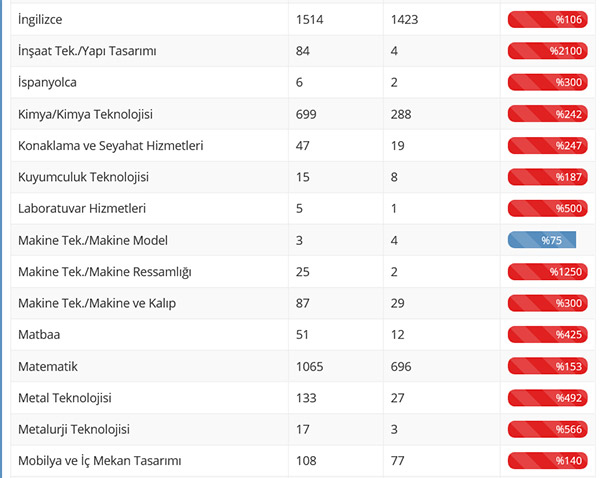
Task: Click the Matematik subject name
Action: point(48,367)
